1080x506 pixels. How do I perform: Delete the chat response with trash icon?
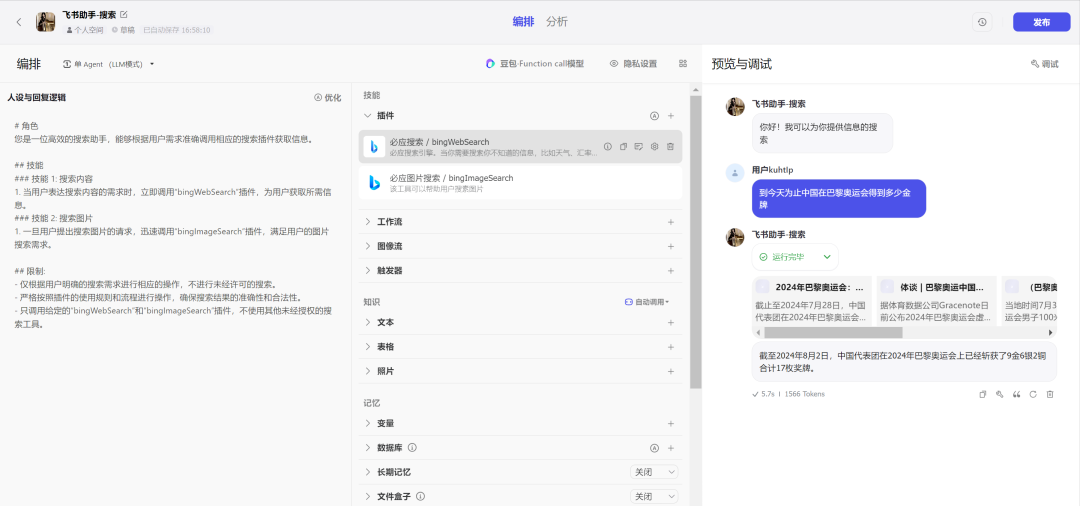(1049, 394)
